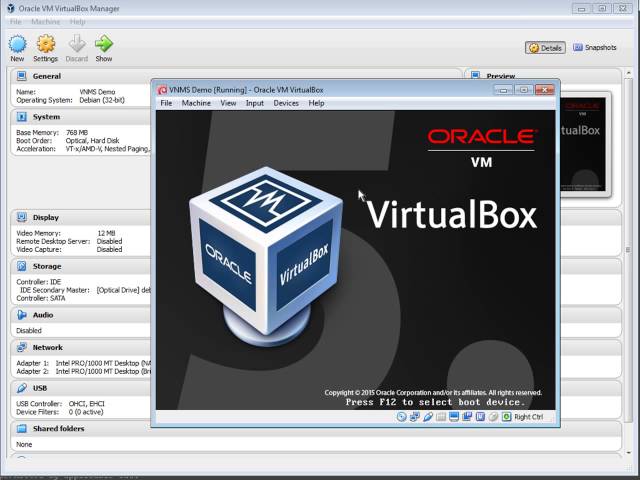Click the Help menu in VM window
This screenshot has height=480, width=640.
tap(316, 103)
